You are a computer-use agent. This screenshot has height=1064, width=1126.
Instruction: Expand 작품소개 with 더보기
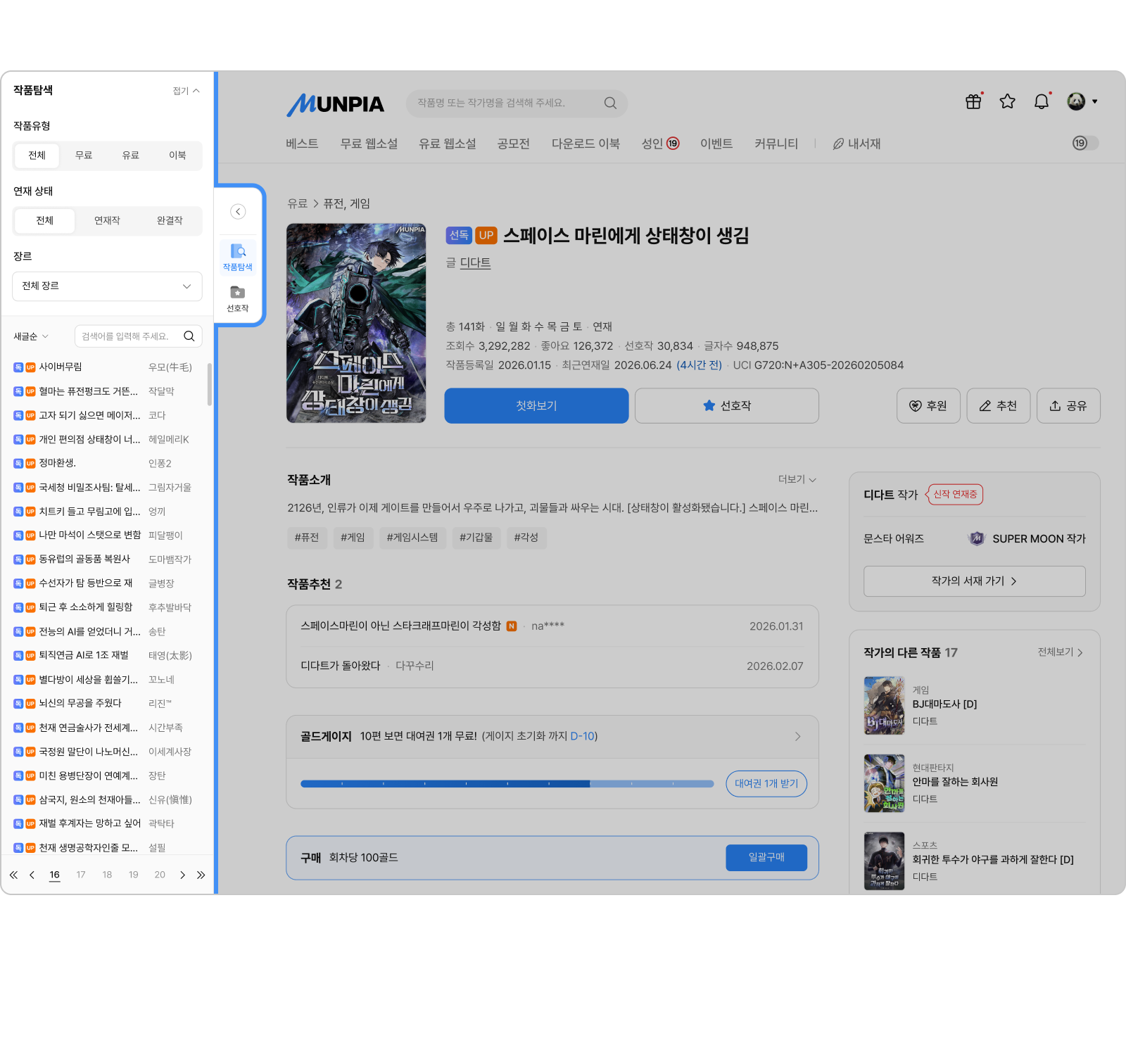[797, 479]
